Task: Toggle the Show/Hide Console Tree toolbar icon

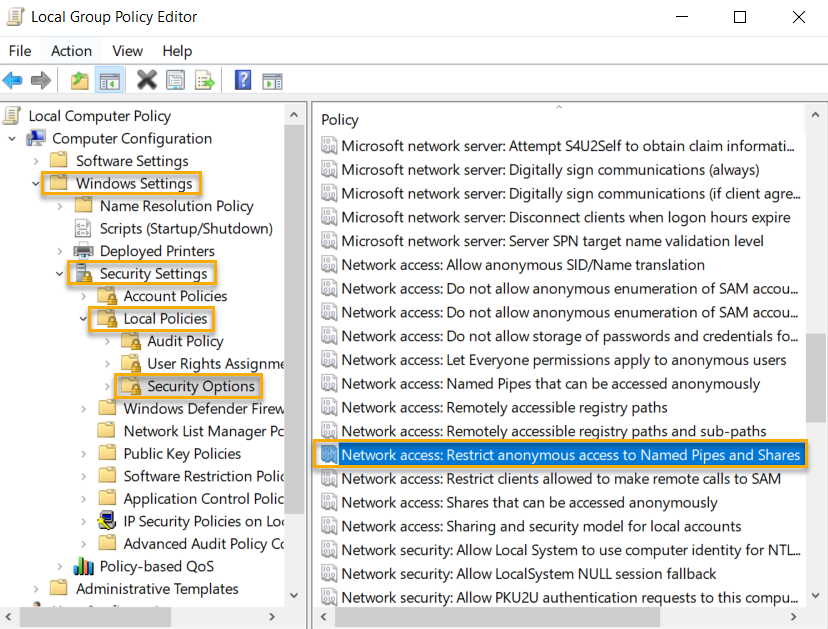Action: coord(108,80)
